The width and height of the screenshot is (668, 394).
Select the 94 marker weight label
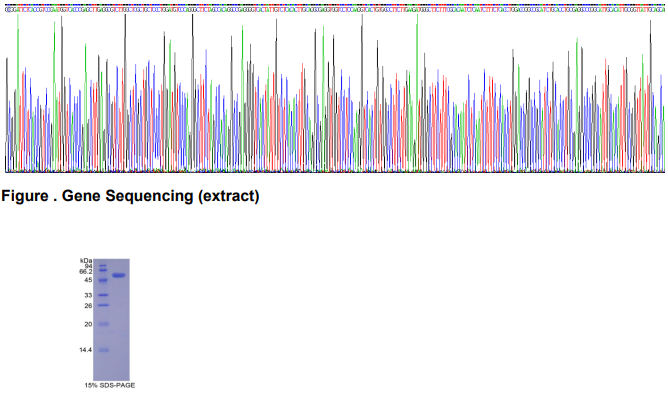pyautogui.click(x=89, y=266)
